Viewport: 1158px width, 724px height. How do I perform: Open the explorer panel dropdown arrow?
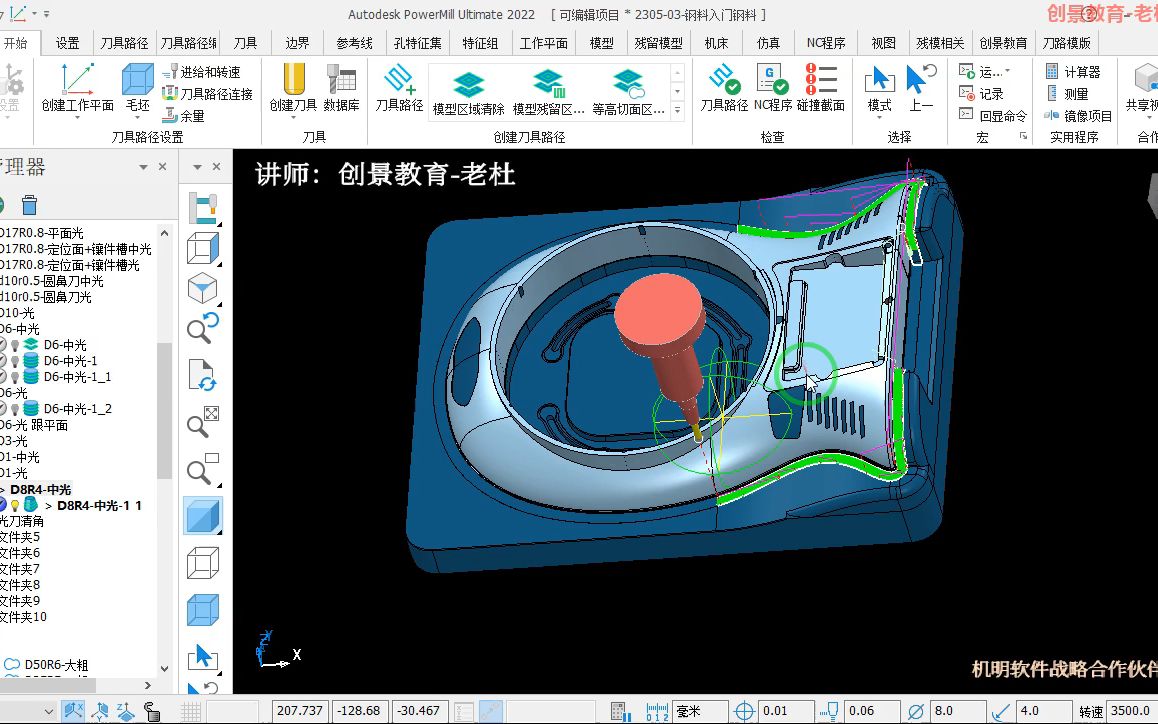[x=143, y=167]
